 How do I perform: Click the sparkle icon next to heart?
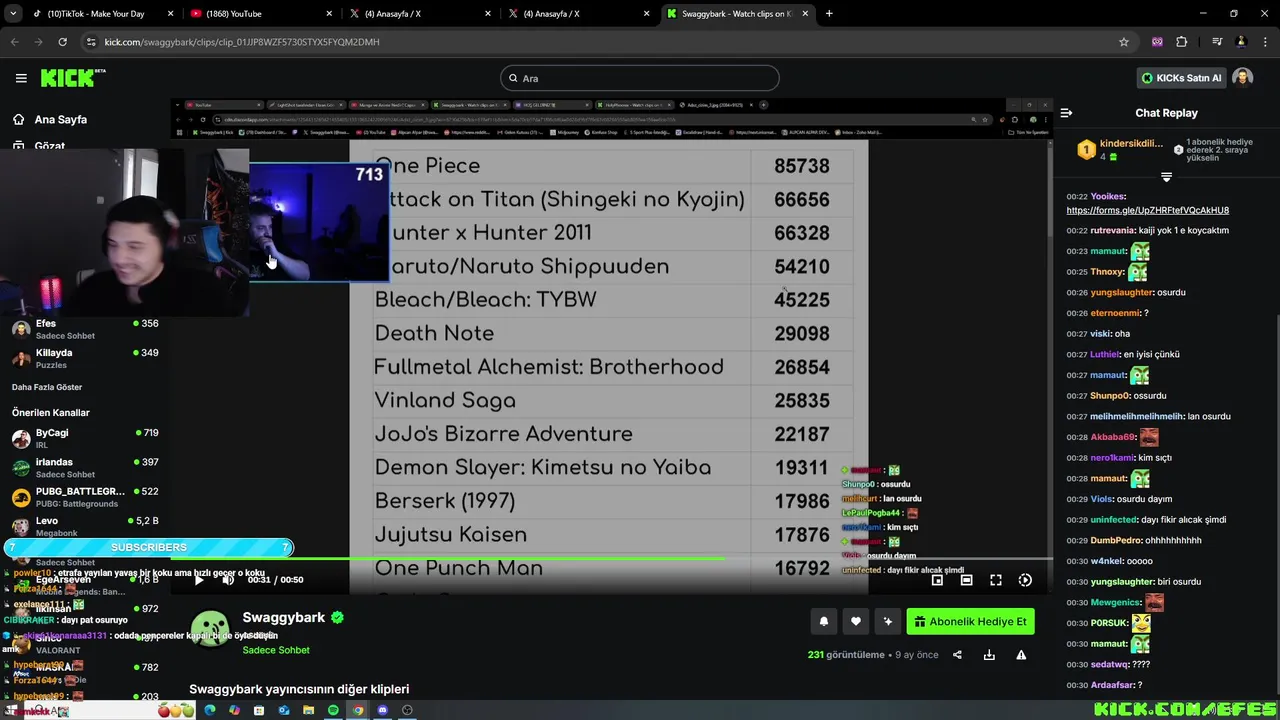coord(888,621)
